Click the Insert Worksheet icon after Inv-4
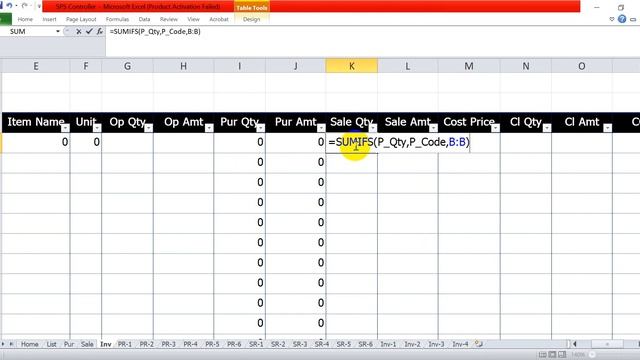This screenshot has height=360, width=640. 479,344
